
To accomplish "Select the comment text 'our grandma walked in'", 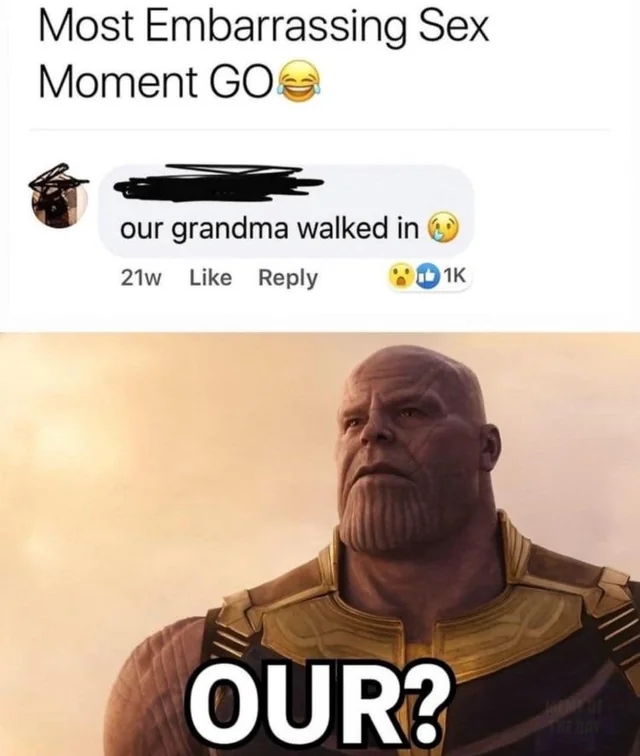I will pyautogui.click(x=269, y=229).
